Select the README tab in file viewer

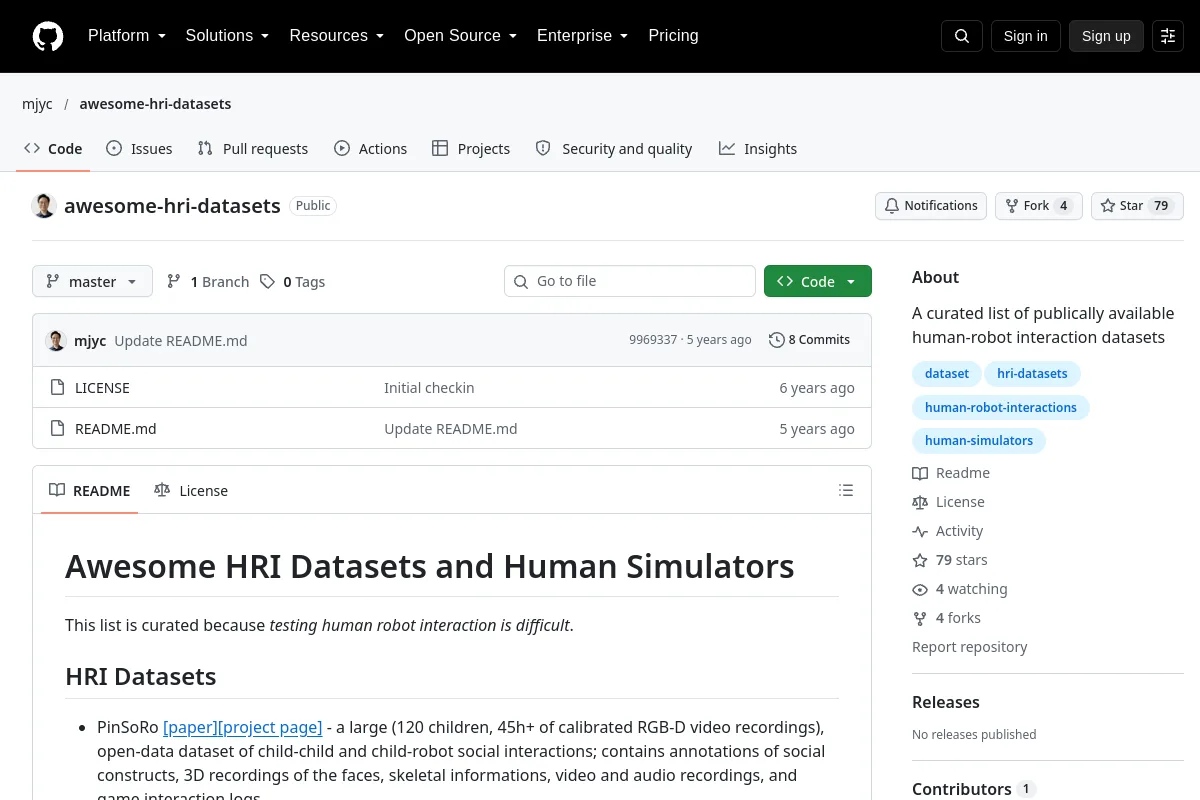(90, 490)
